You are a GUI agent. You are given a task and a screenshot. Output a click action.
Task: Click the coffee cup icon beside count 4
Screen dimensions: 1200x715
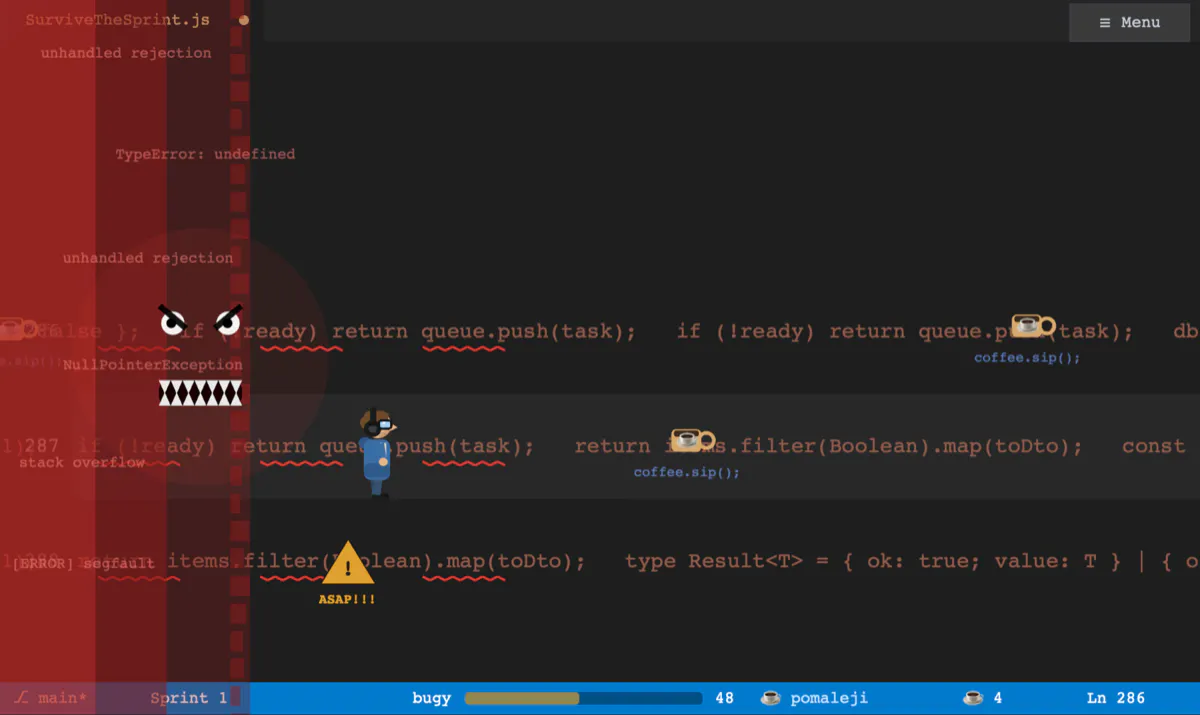click(972, 698)
